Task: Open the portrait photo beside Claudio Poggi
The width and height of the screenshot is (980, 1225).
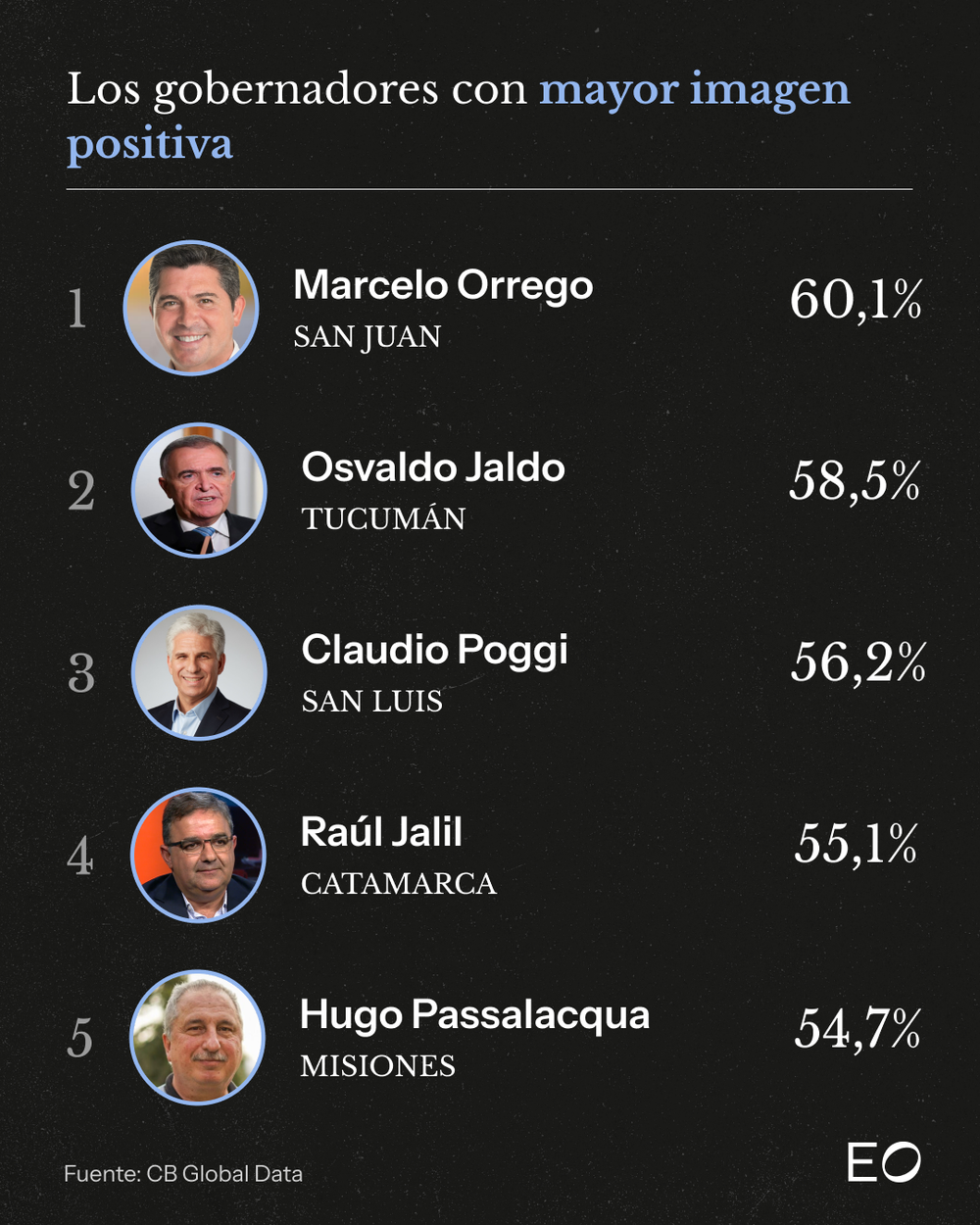Action: point(199,672)
